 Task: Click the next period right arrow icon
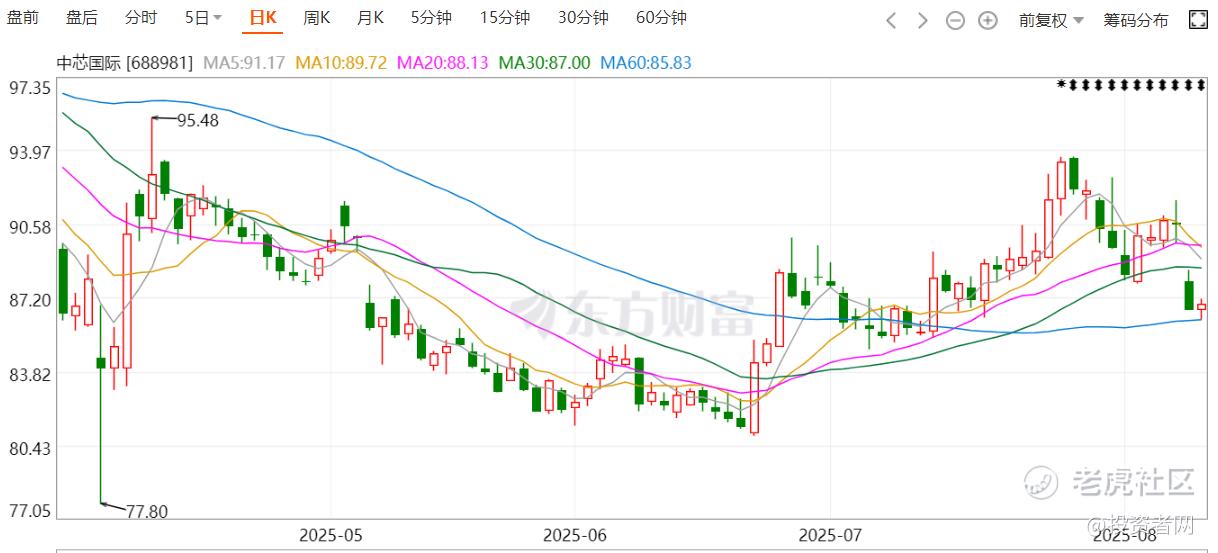[x=923, y=19]
